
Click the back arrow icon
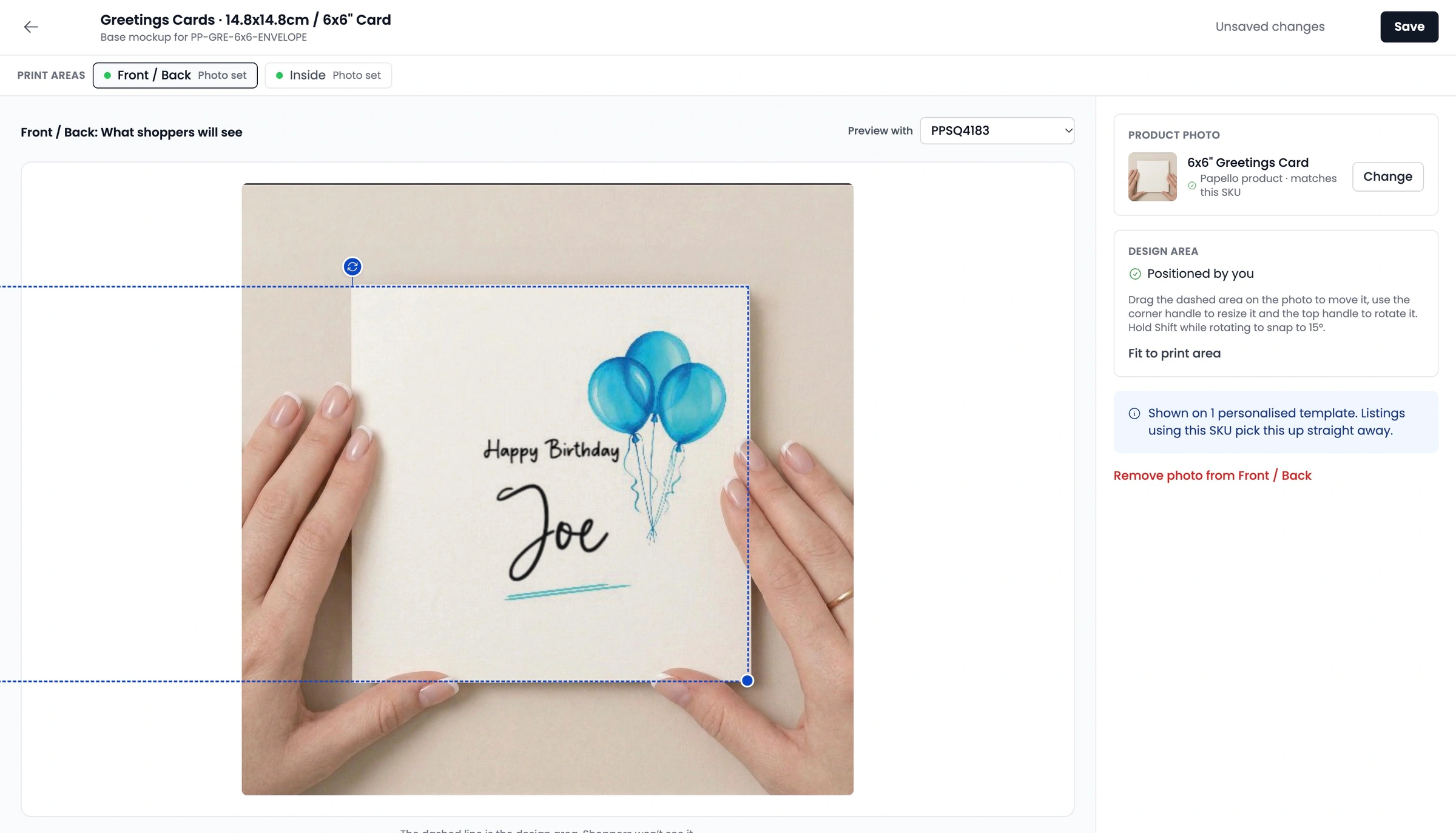click(31, 27)
